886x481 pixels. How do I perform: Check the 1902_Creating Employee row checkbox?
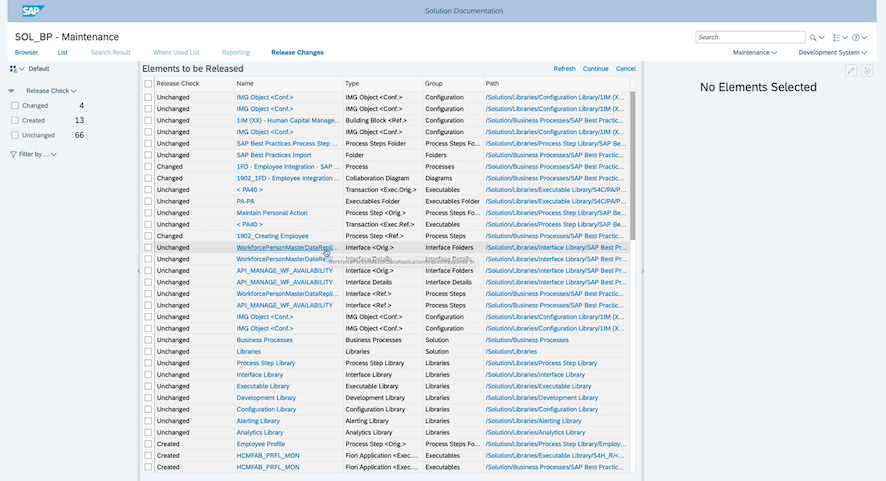click(148, 236)
